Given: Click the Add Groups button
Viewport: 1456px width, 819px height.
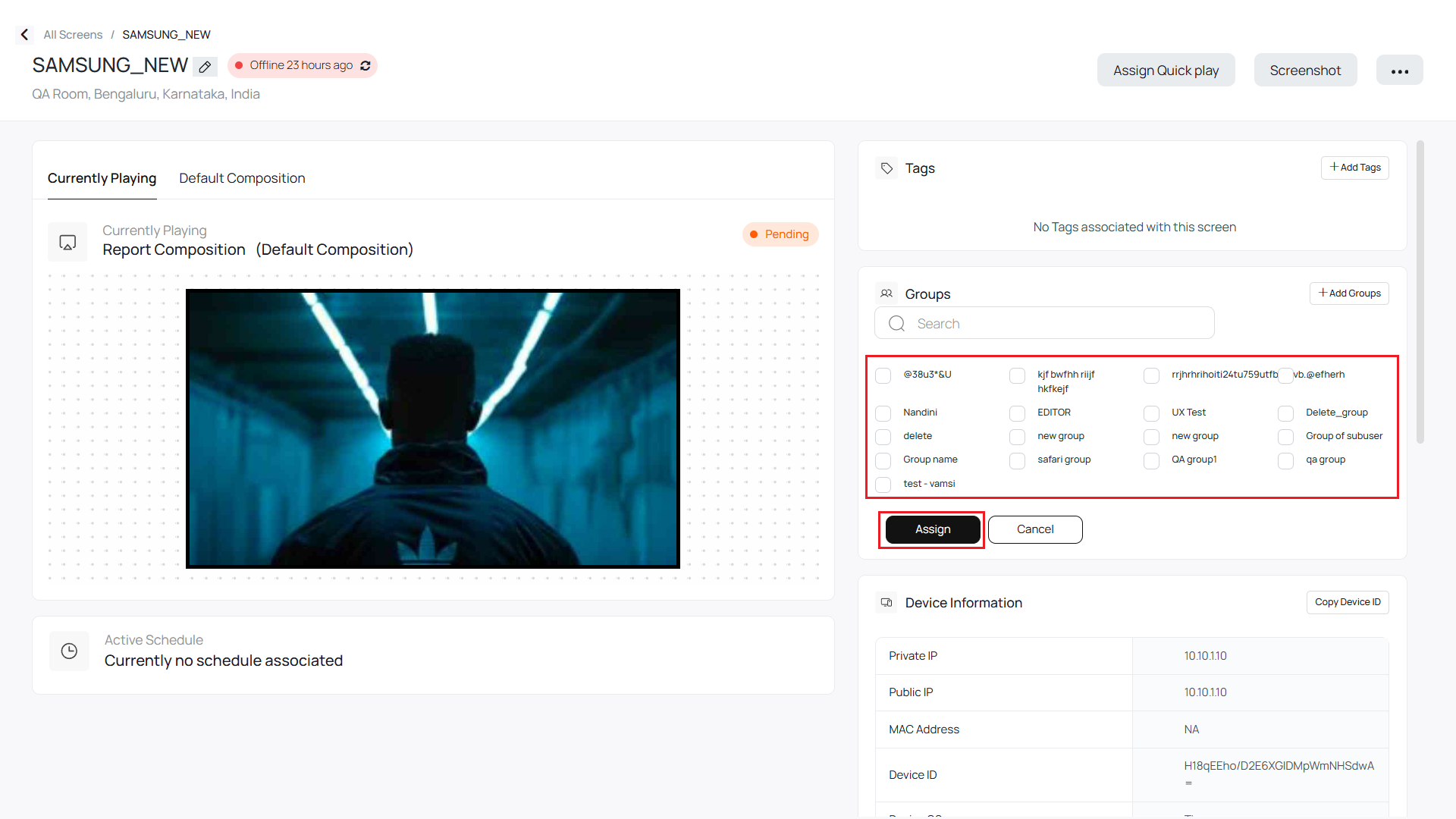Looking at the screenshot, I should point(1349,293).
